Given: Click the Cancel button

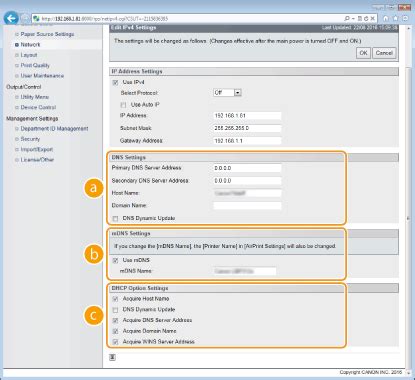Looking at the screenshot, I should 384,53.
